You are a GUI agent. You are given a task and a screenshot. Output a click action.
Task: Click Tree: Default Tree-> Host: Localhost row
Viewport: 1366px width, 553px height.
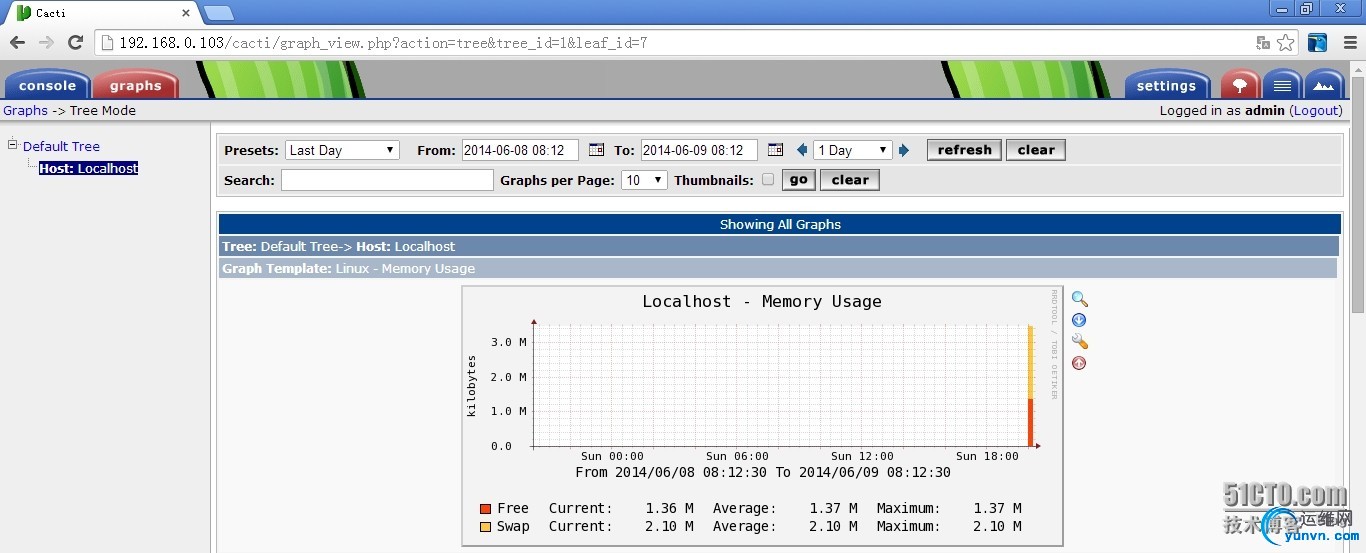pos(779,246)
